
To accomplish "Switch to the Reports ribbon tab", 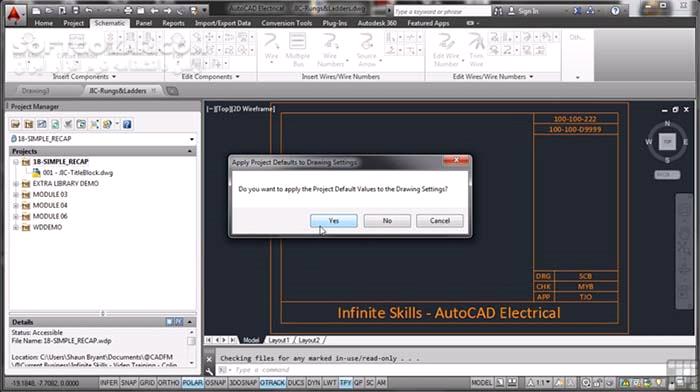I will click(173, 23).
